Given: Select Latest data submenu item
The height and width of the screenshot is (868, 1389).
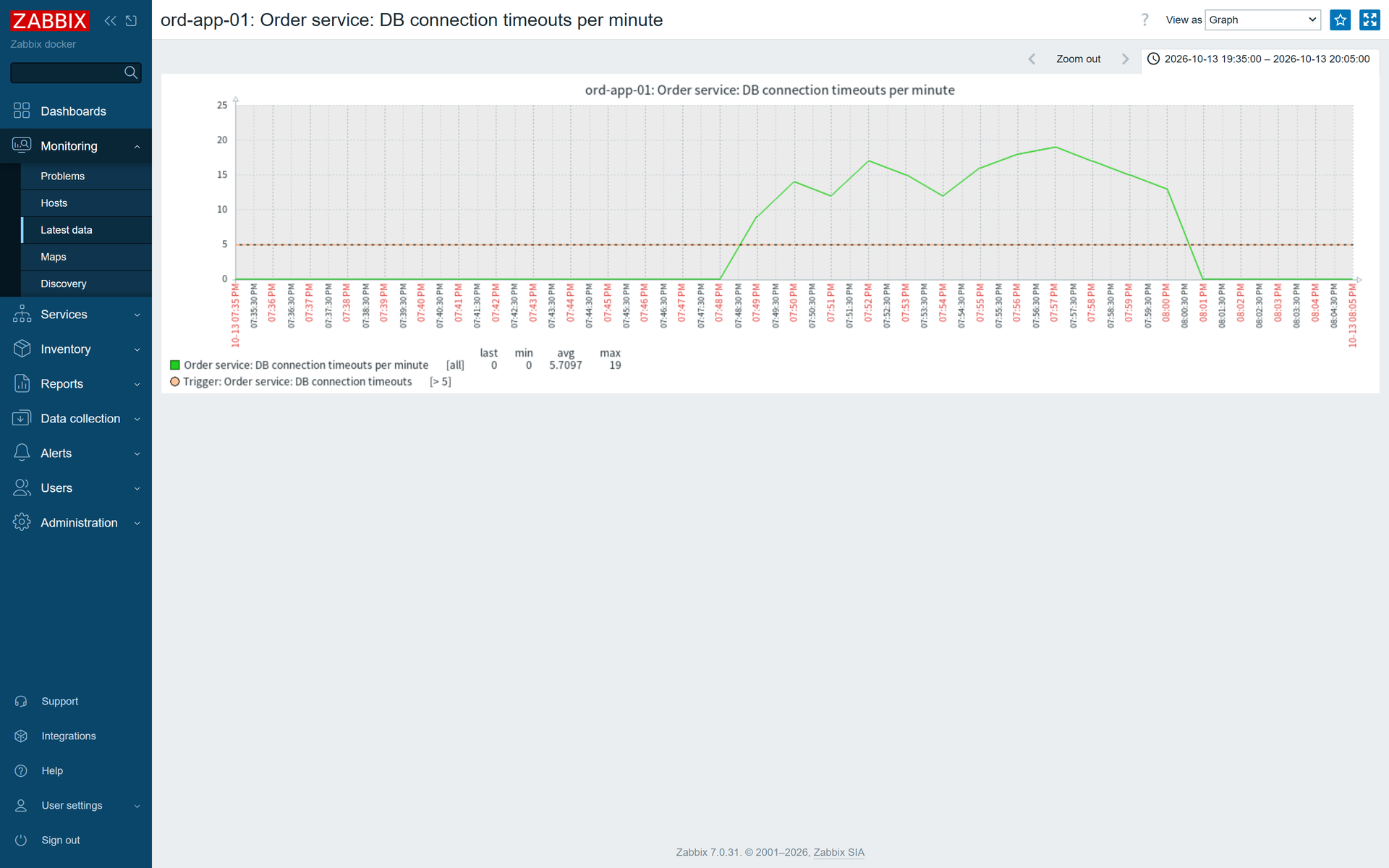Looking at the screenshot, I should (86, 229).
